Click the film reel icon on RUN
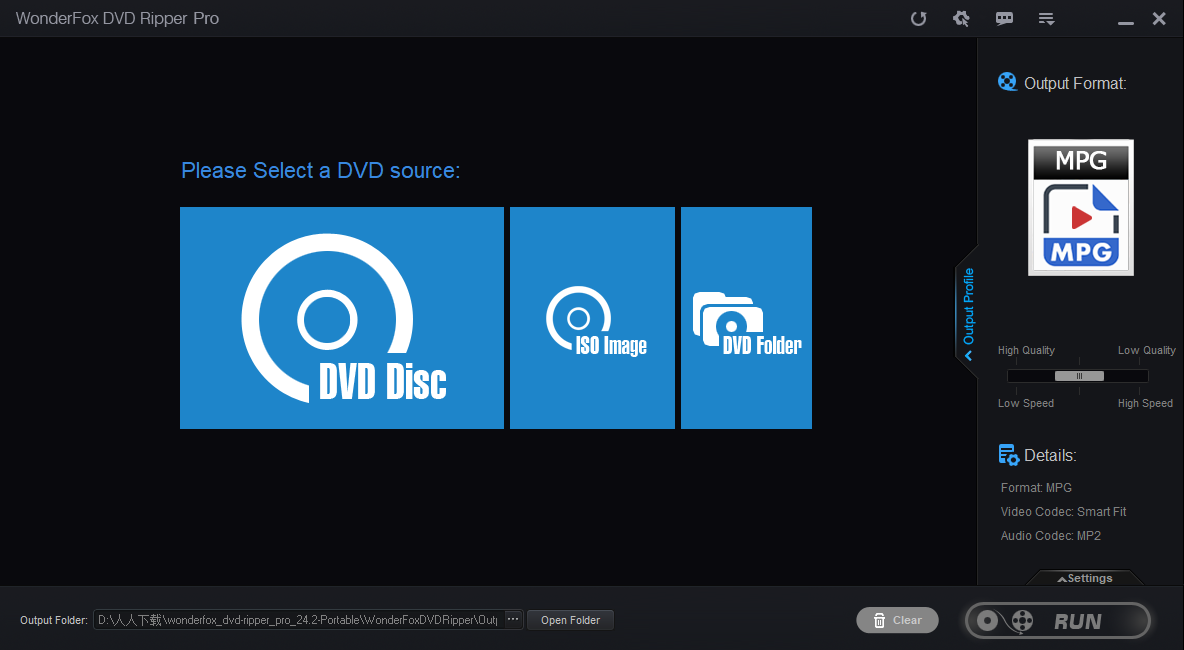The height and width of the screenshot is (650, 1184). 1022,620
